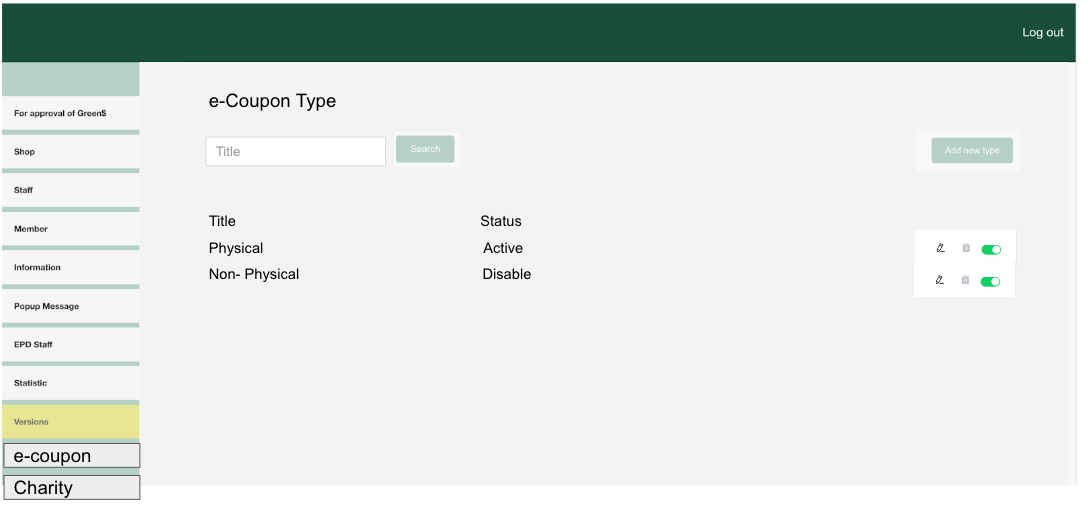Select Member in the sidebar

(x=70, y=229)
